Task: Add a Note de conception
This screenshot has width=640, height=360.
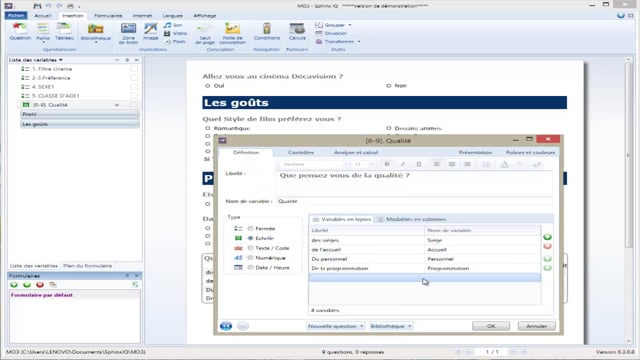Action: [233, 33]
